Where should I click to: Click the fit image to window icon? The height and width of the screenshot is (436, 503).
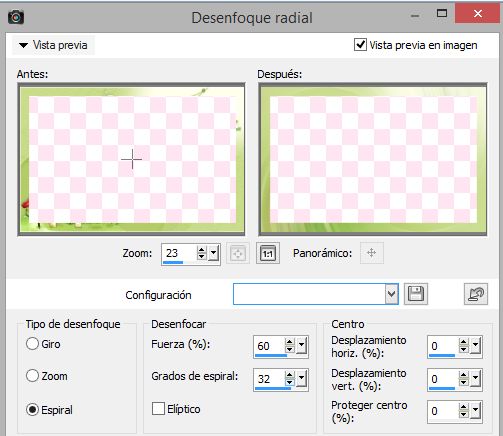[x=238, y=253]
